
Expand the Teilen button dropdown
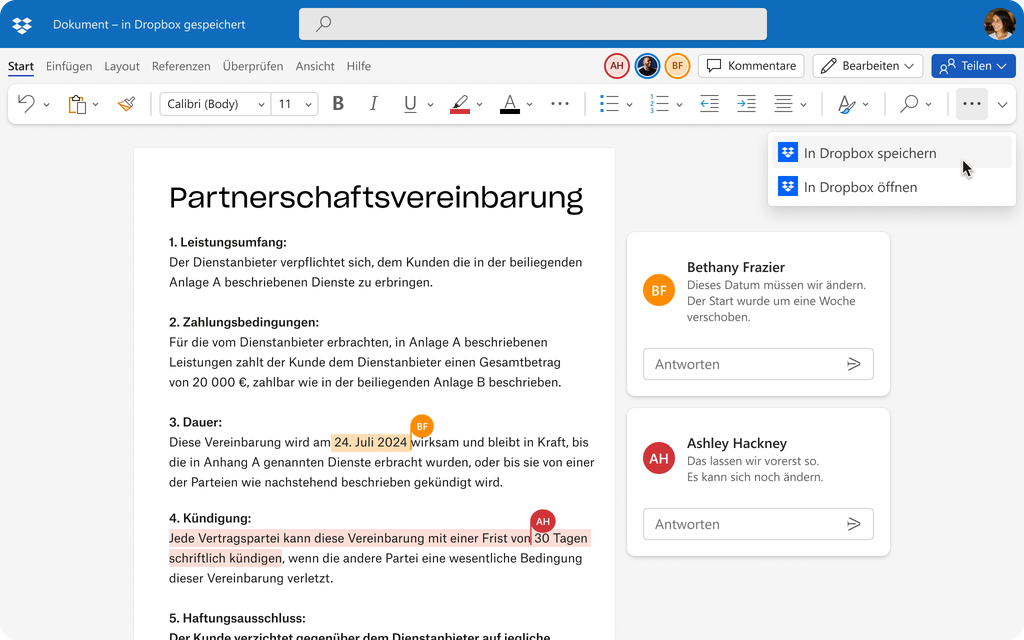click(x=1002, y=65)
